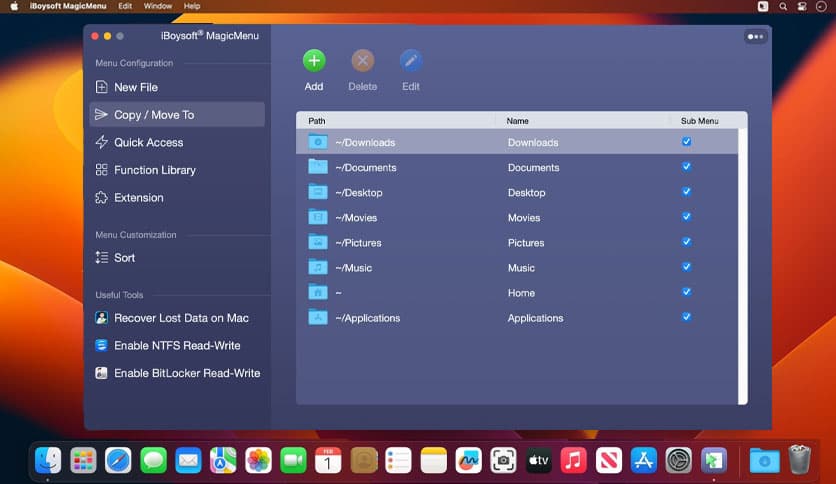Click the ~/Movies folder icon
836x484 pixels.
click(318, 217)
